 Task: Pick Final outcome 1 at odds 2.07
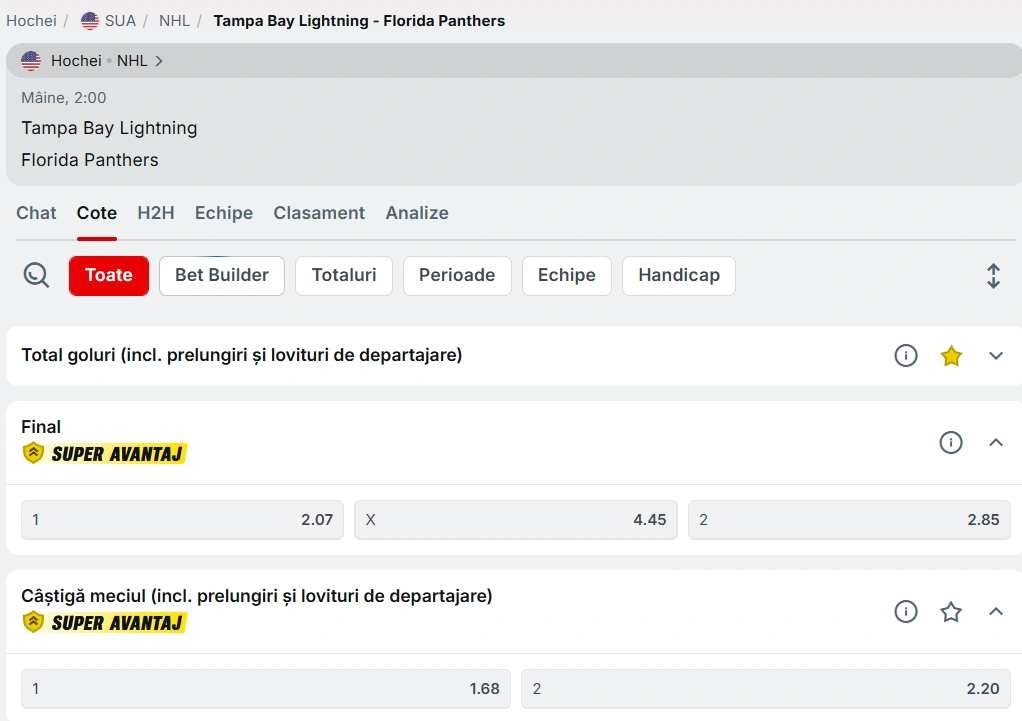182,520
